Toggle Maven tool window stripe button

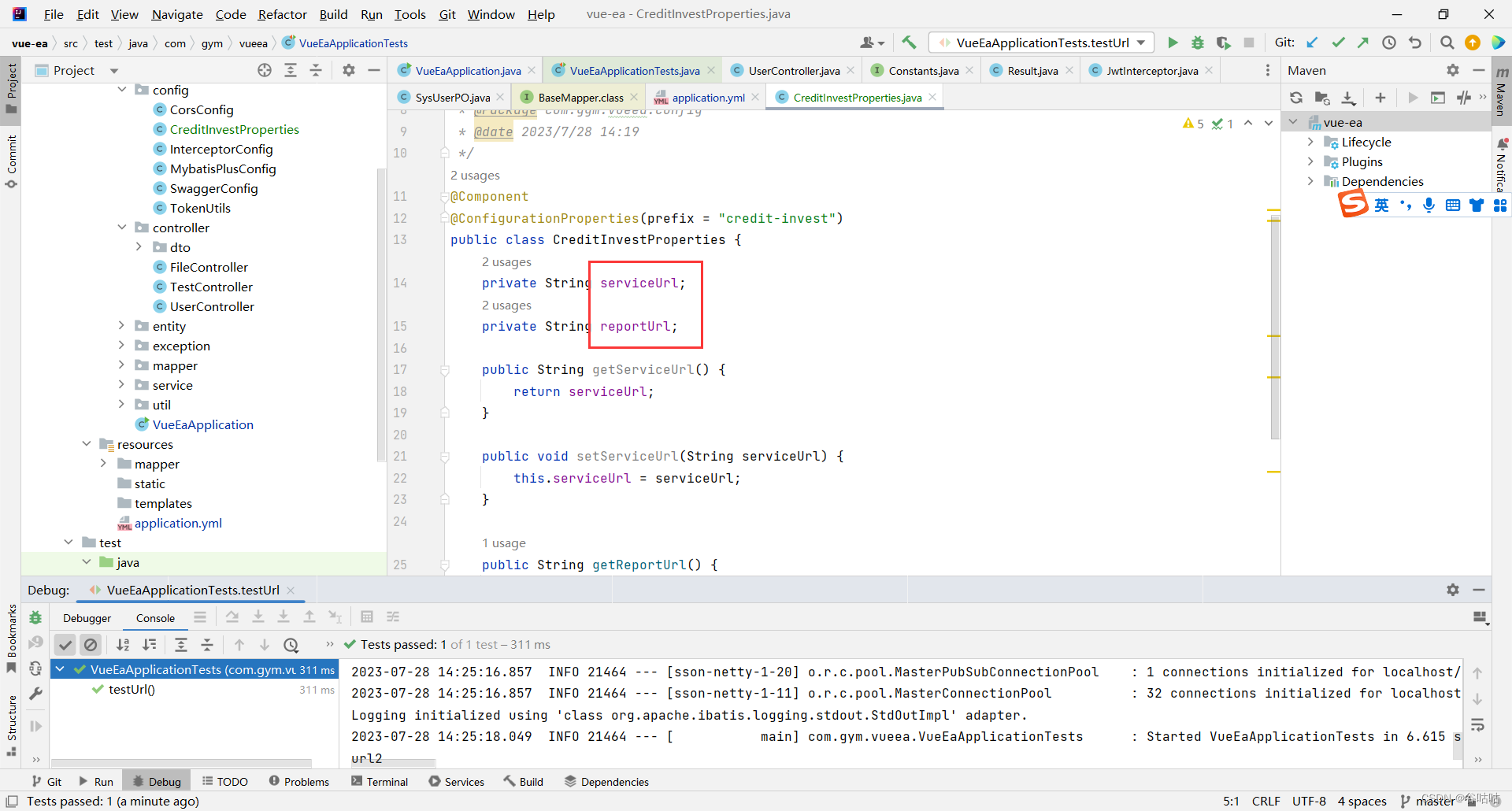click(1502, 91)
